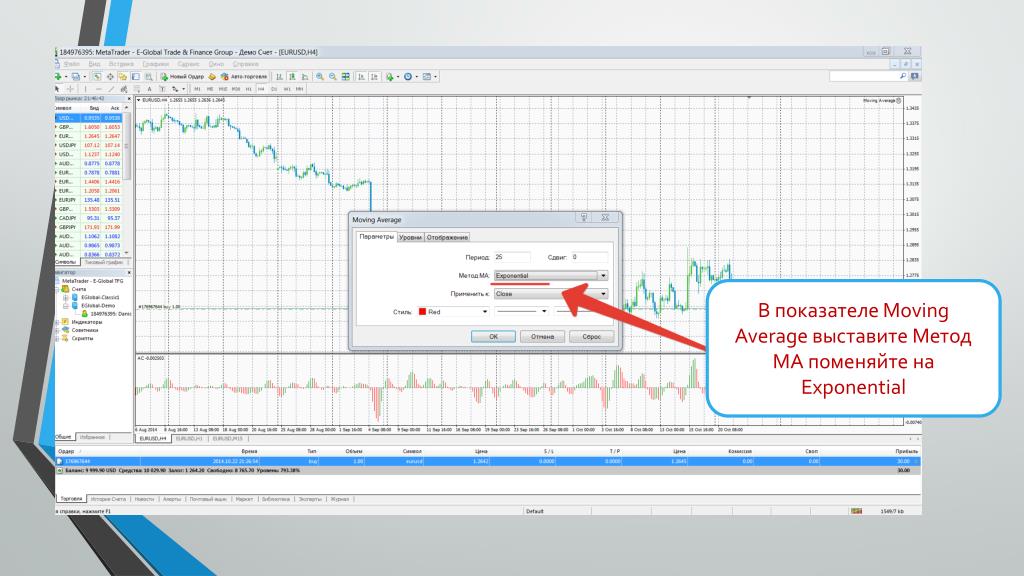Screen dimensions: 1024x576
Task: Select the H4 timeframe button
Action: [x=261, y=89]
